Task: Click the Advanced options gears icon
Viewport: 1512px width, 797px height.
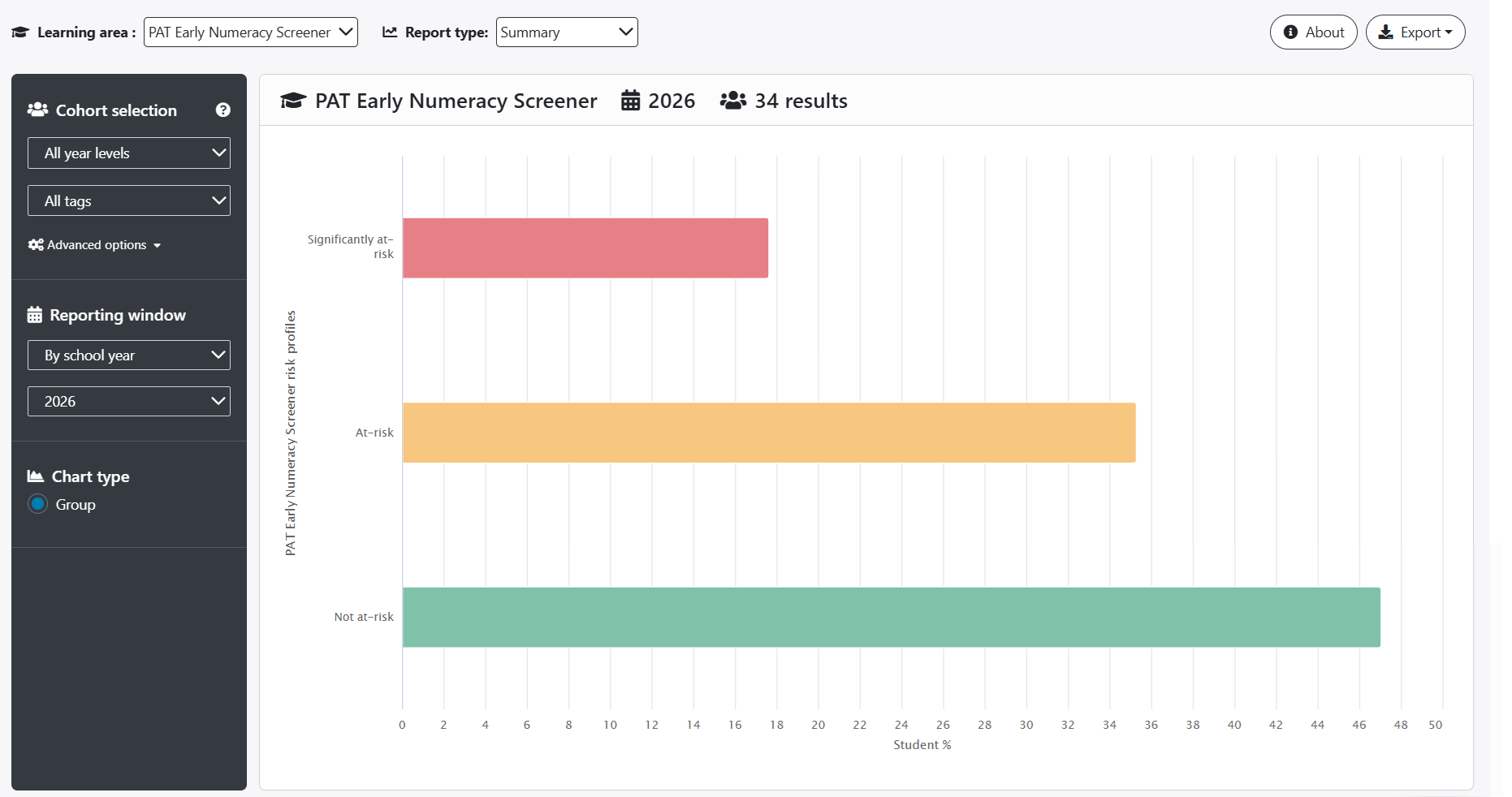Action: tap(36, 245)
